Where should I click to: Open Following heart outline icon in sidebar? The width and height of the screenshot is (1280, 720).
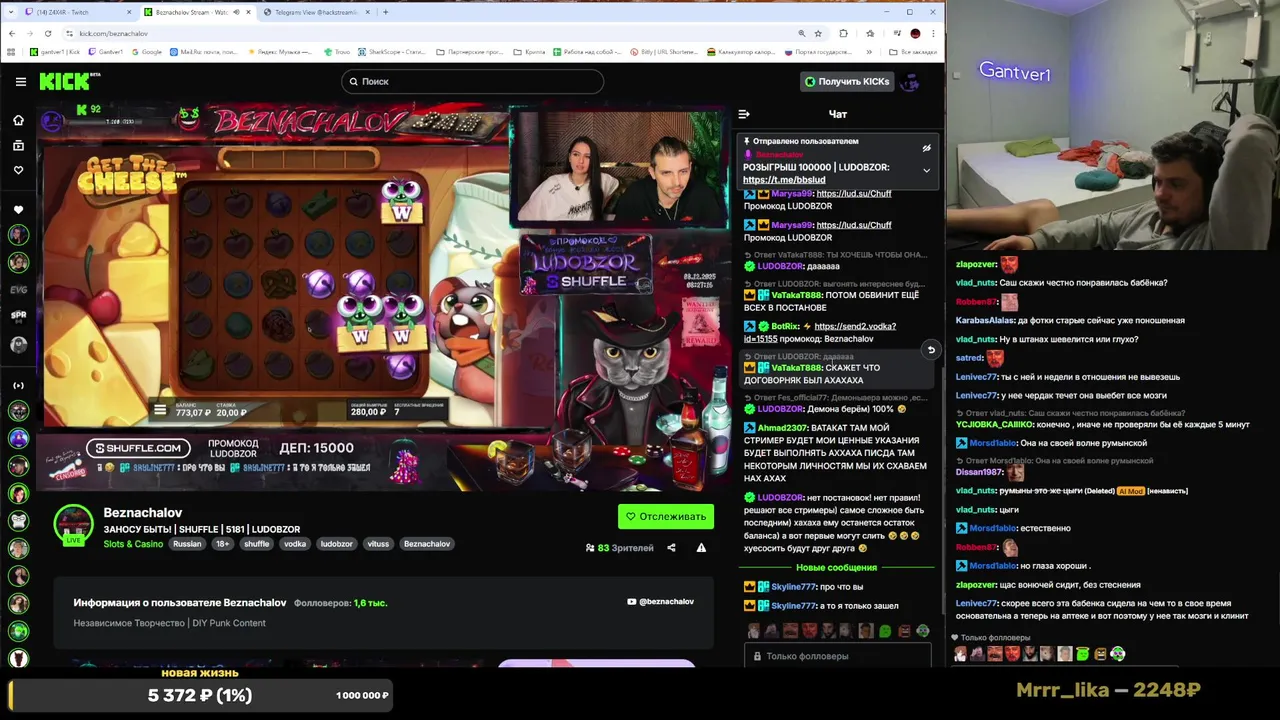point(18,170)
